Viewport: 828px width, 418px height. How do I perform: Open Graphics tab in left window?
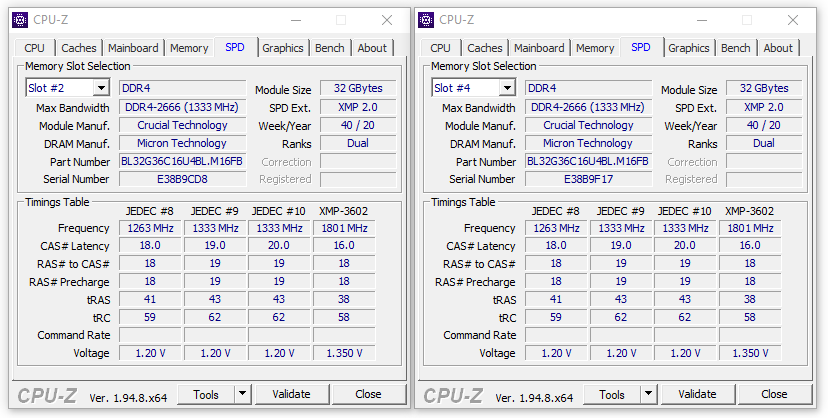point(283,48)
